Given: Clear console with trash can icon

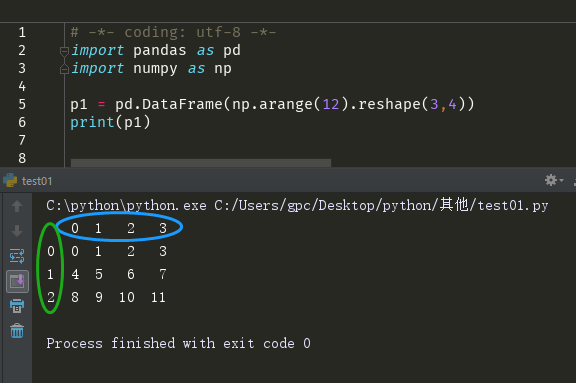Looking at the screenshot, I should (x=17, y=330).
